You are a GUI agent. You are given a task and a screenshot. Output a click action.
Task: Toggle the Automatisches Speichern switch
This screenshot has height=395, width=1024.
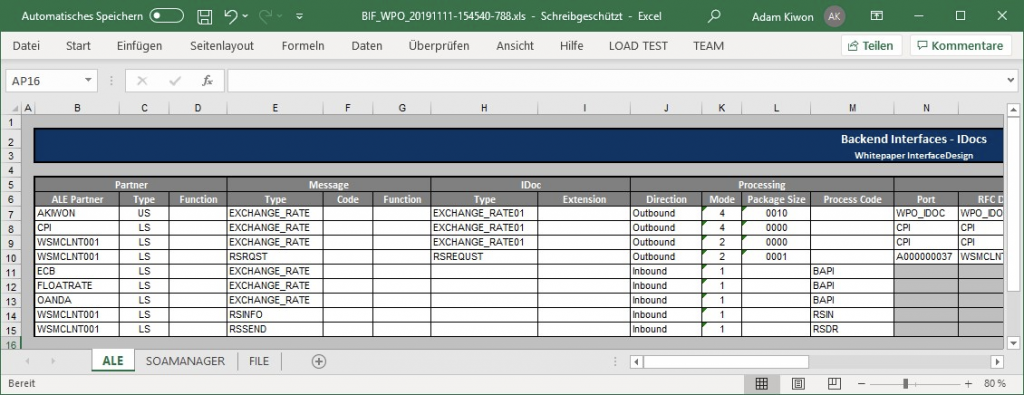[x=167, y=16]
